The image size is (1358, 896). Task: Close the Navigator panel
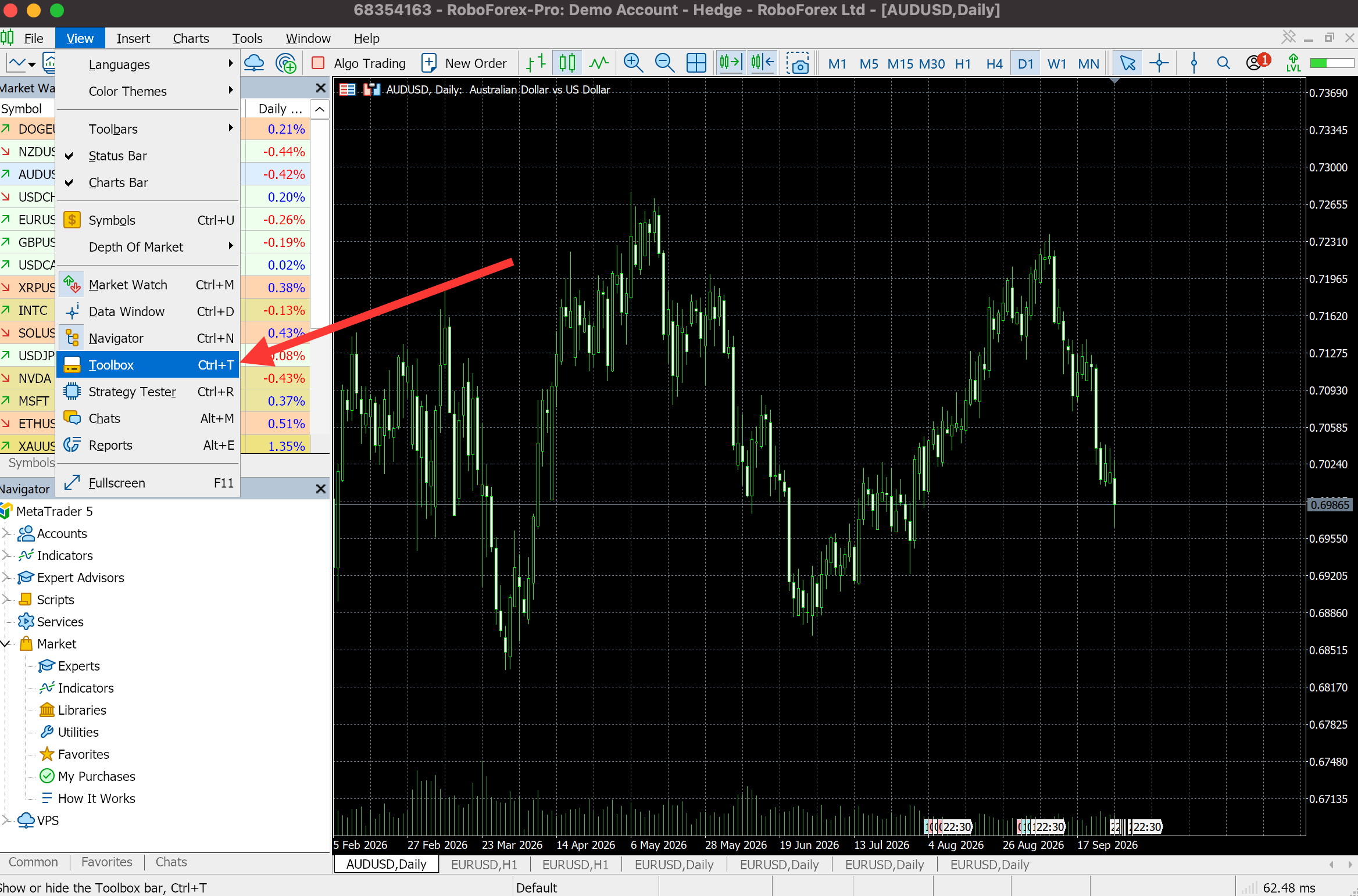(320, 489)
